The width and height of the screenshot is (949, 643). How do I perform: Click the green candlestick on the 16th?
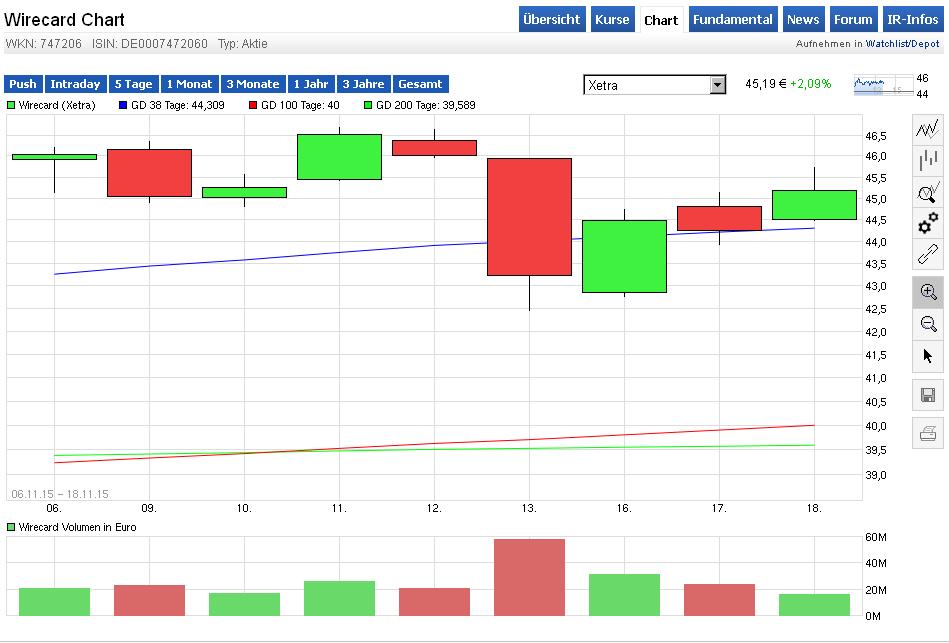click(625, 256)
